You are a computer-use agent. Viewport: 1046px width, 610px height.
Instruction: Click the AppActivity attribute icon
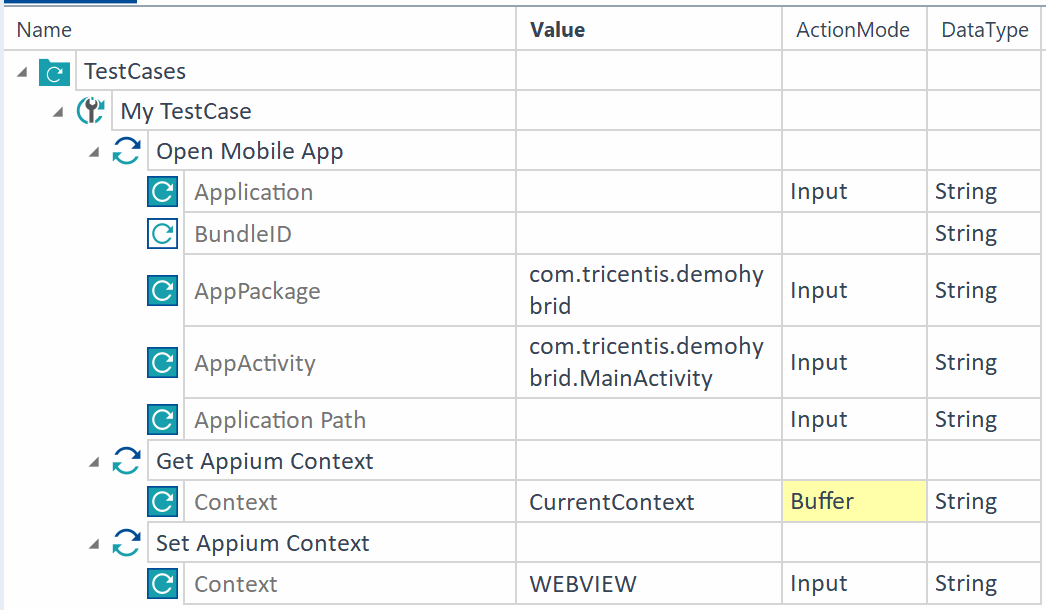pyautogui.click(x=162, y=362)
